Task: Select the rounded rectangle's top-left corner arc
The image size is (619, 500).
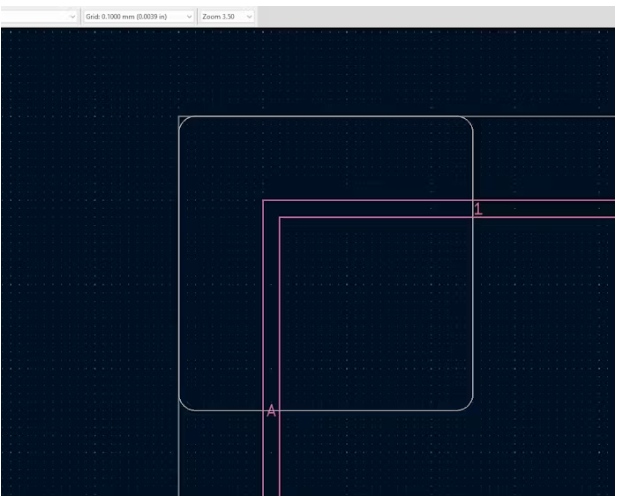Action: 183,121
